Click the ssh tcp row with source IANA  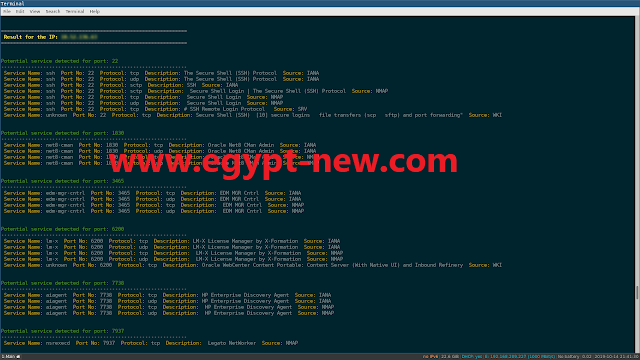coord(161,73)
